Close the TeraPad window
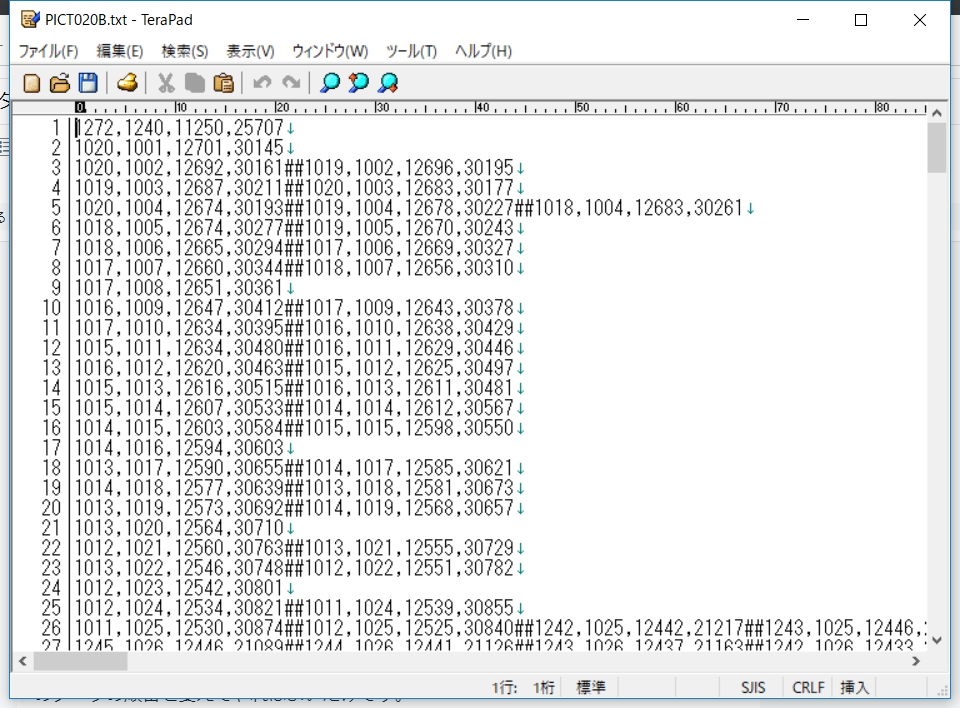The image size is (960, 708). pyautogui.click(x=920, y=20)
